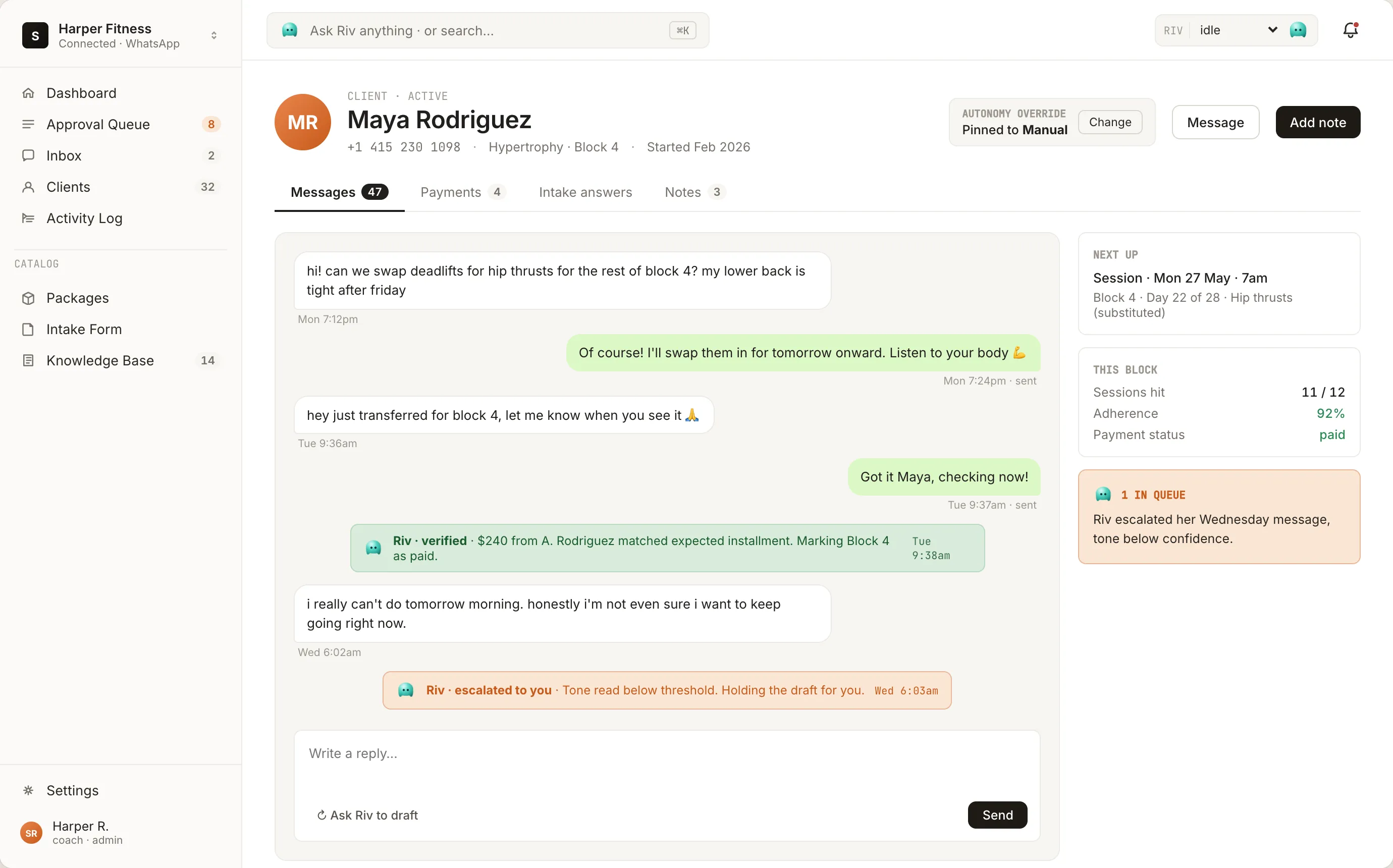The width and height of the screenshot is (1393, 868).
Task: Open the Notes tab
Action: tap(695, 192)
